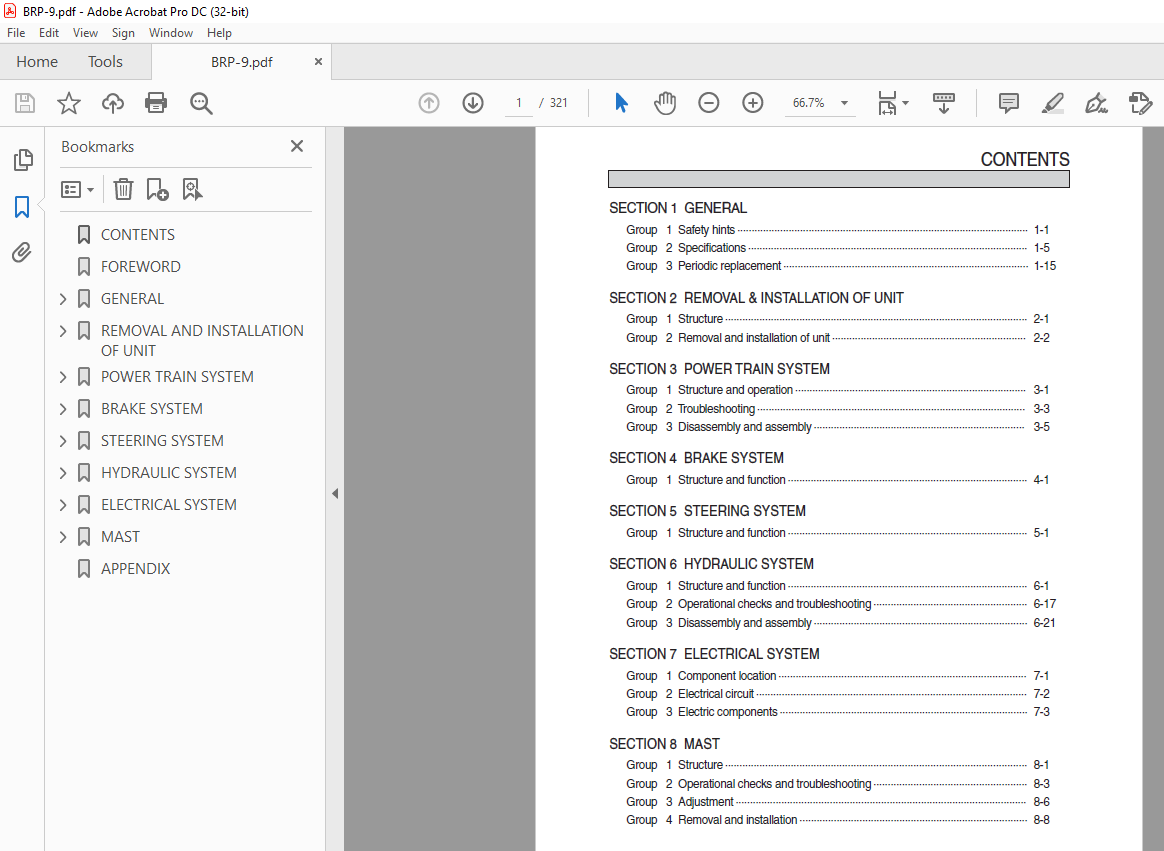Image resolution: width=1164 pixels, height=851 pixels.
Task: Open the Find text magnifier tool
Action: click(200, 103)
